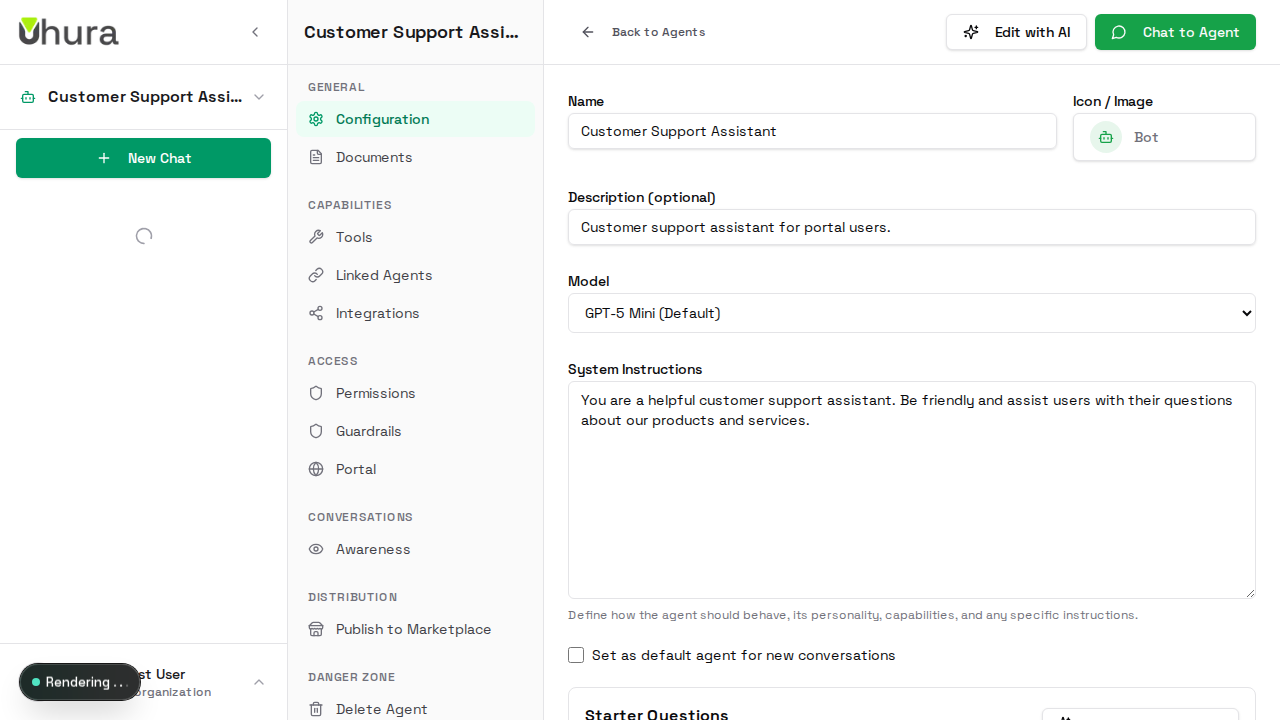Click the back arrow to Agents
The height and width of the screenshot is (720, 1280).
tap(588, 32)
